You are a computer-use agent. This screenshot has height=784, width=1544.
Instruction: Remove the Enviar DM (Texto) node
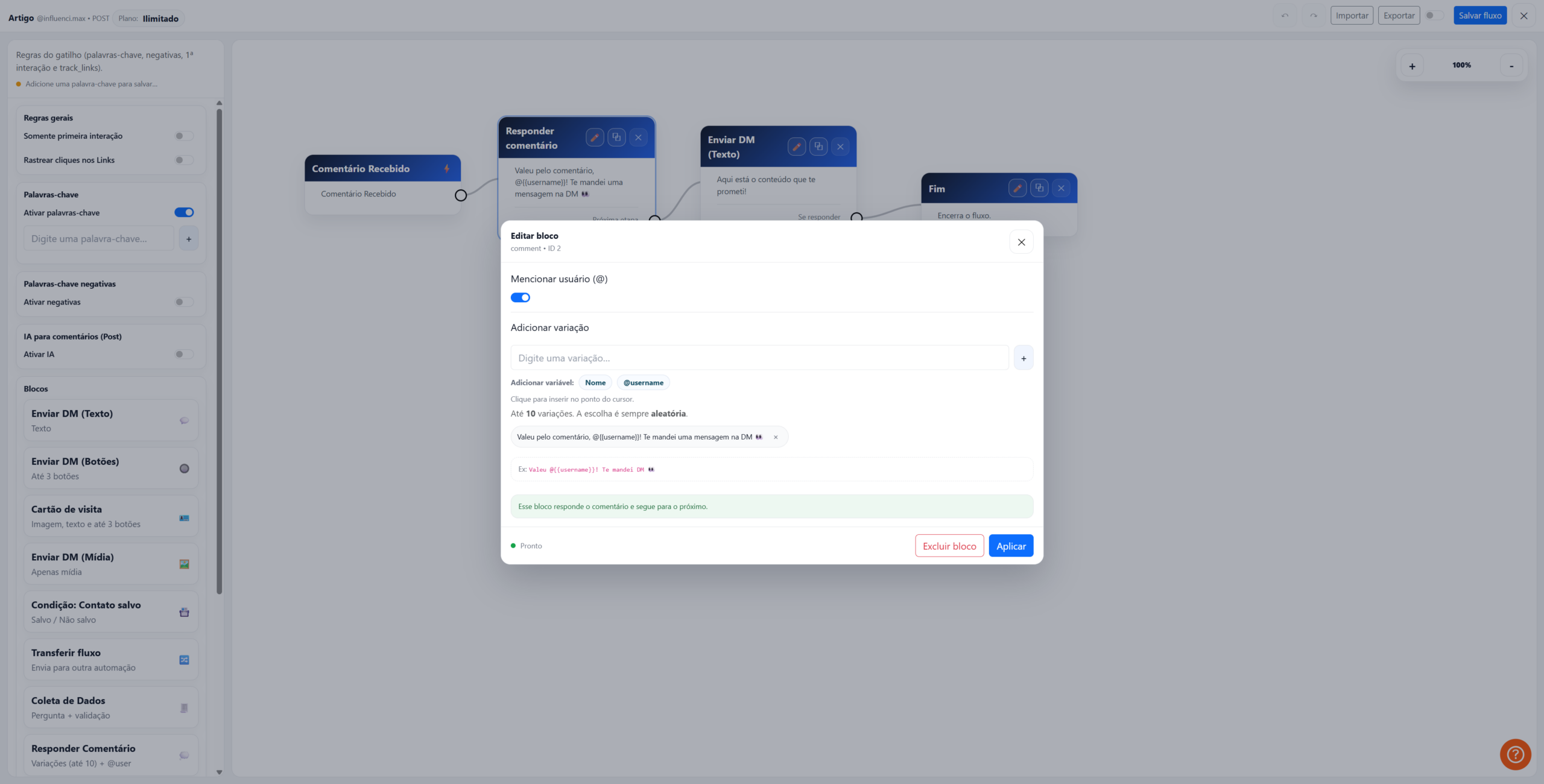click(x=840, y=147)
